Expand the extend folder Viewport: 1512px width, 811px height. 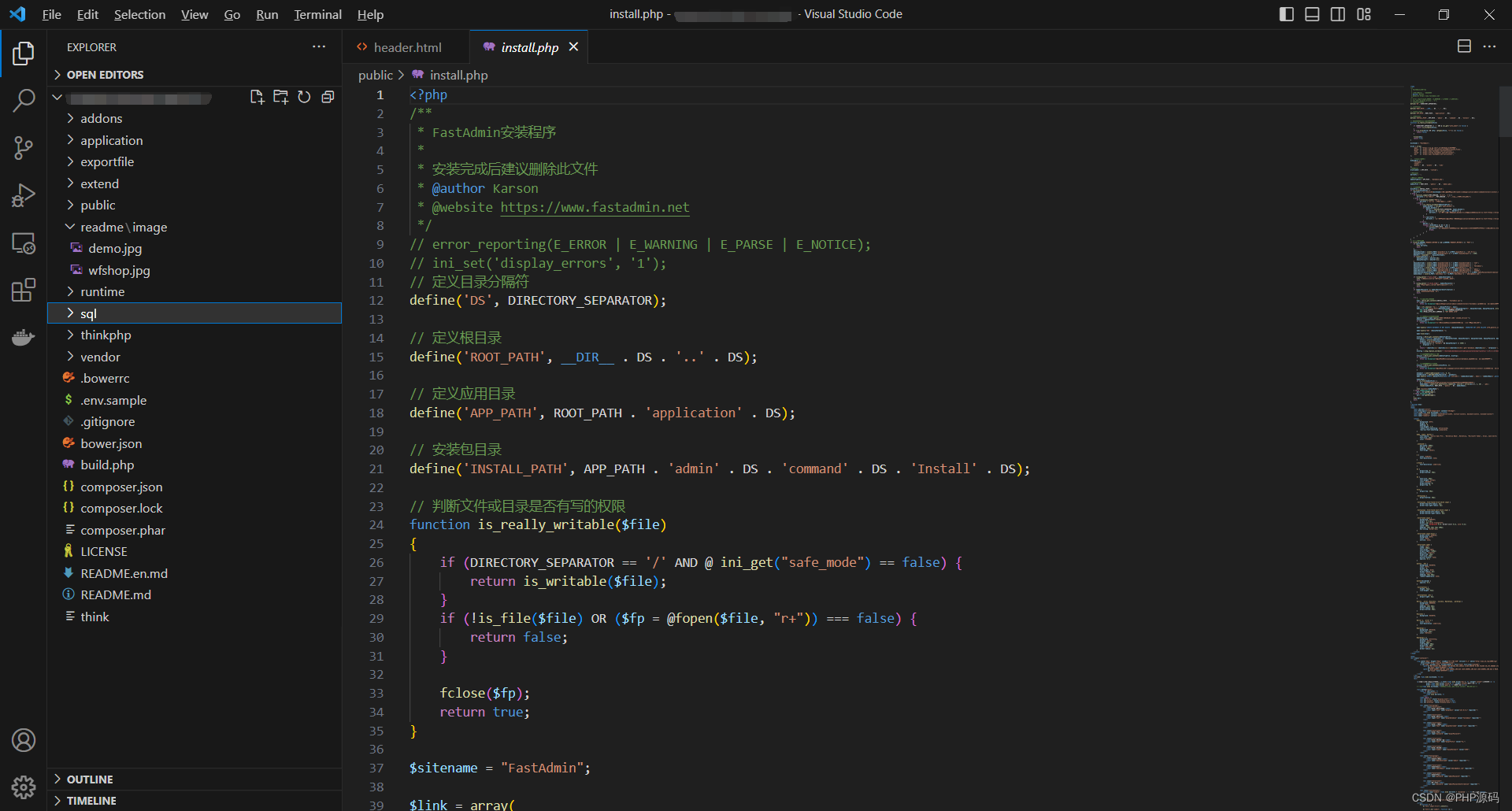(195, 183)
